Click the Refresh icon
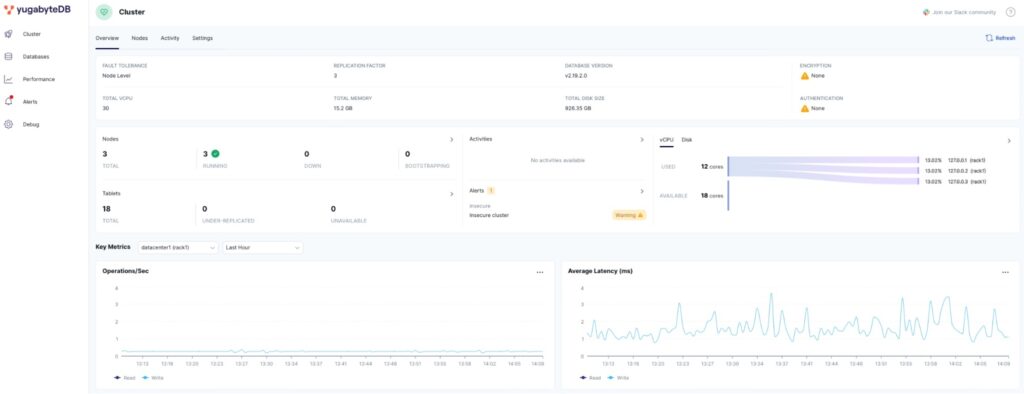 point(989,38)
